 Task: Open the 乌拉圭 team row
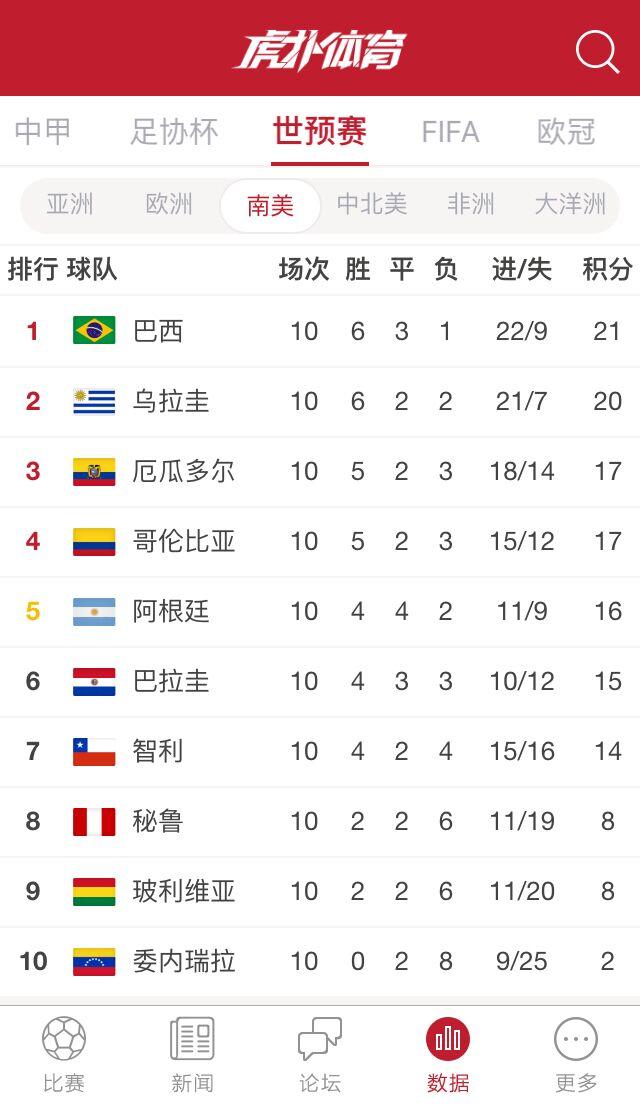point(320,401)
